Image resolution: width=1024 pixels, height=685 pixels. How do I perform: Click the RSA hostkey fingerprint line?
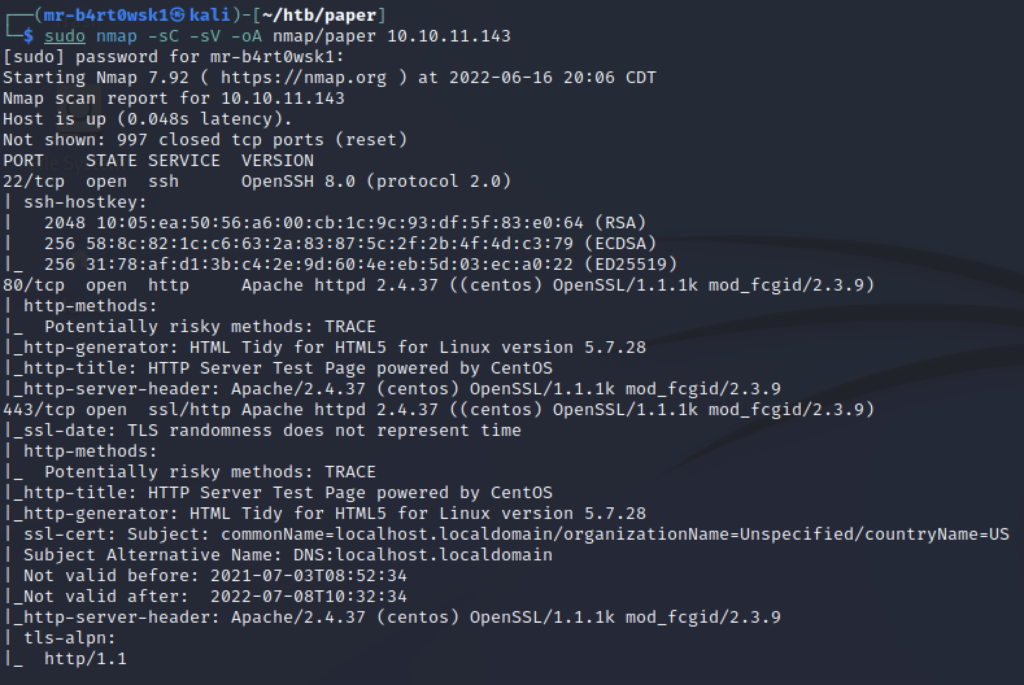(x=345, y=223)
